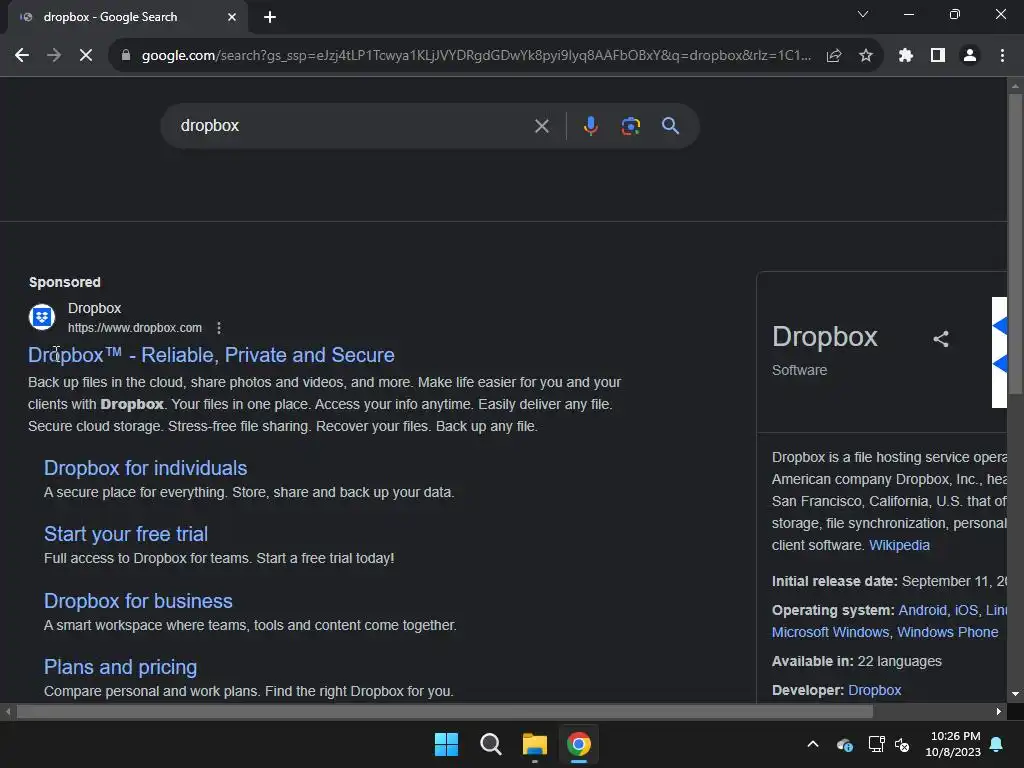Submit search with magnifier icon
The image size is (1024, 768).
pos(670,126)
